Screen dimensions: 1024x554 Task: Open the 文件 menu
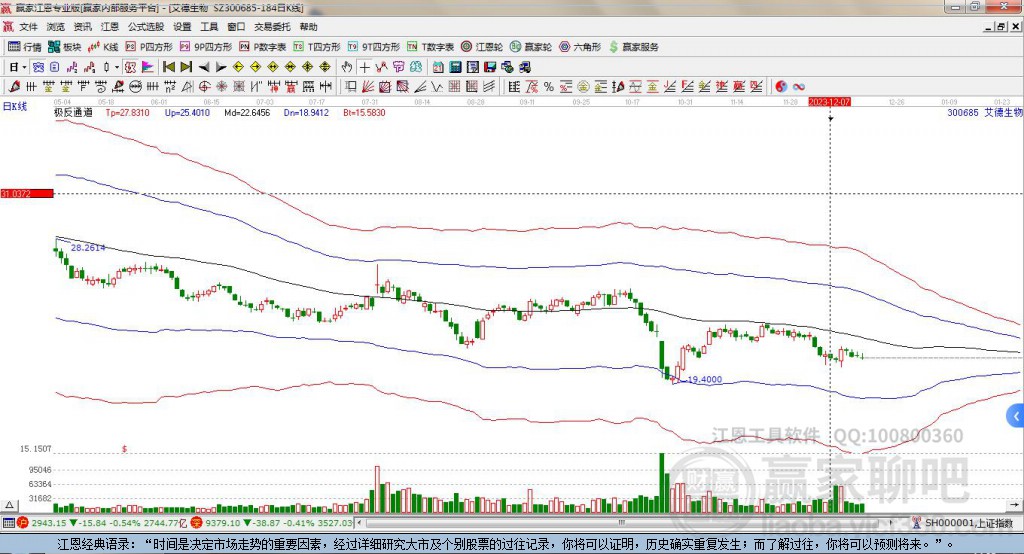pos(28,27)
